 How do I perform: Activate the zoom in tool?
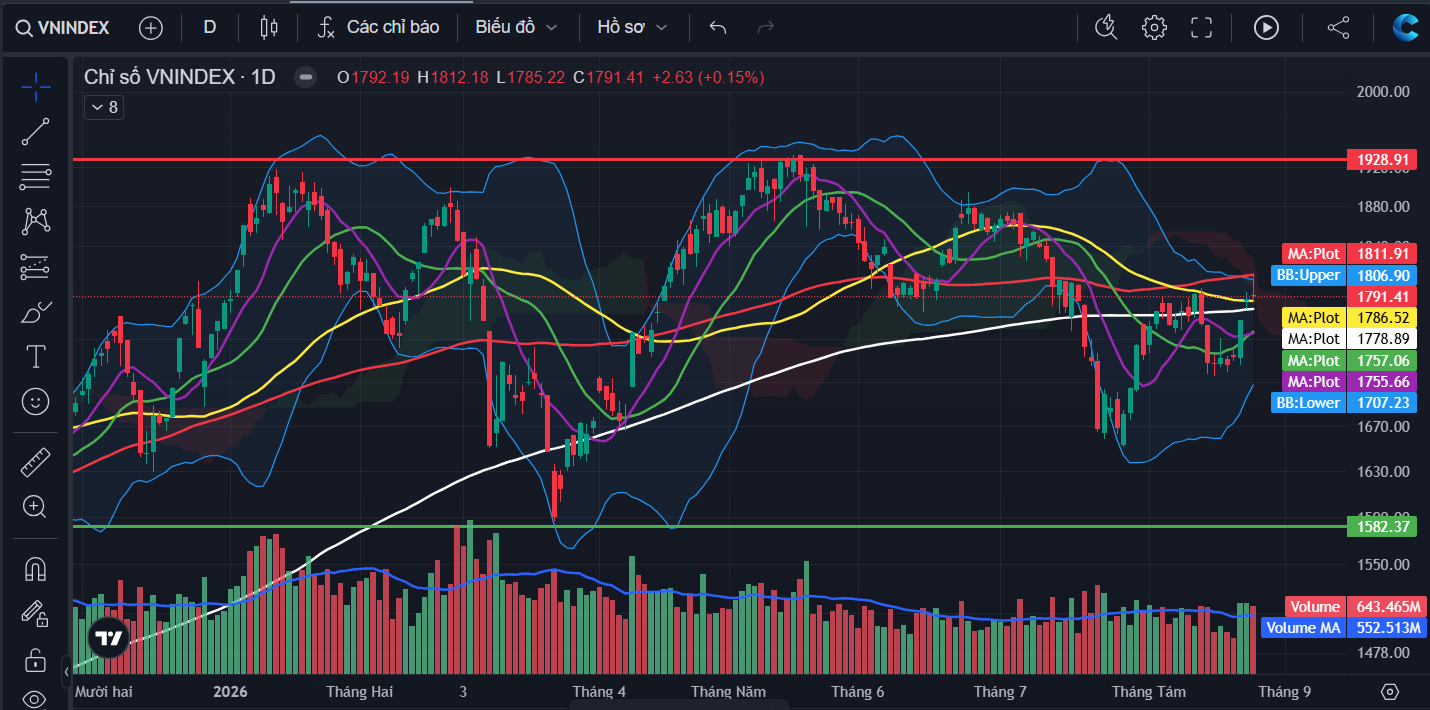click(36, 506)
